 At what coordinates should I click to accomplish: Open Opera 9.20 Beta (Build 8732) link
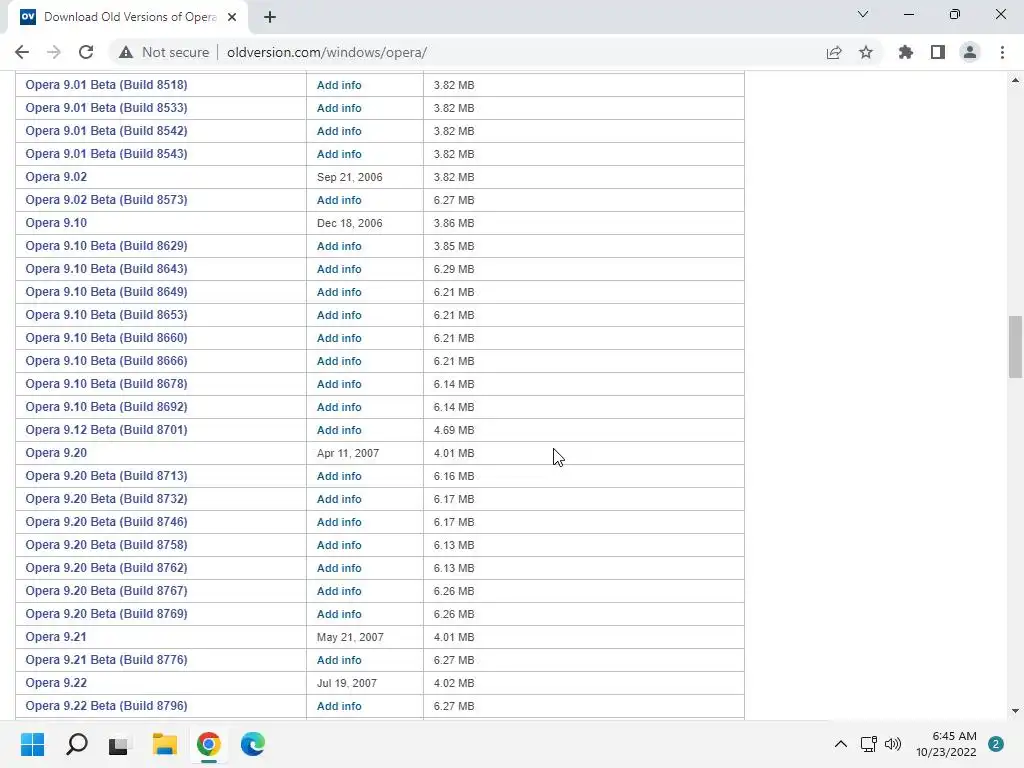click(x=106, y=499)
